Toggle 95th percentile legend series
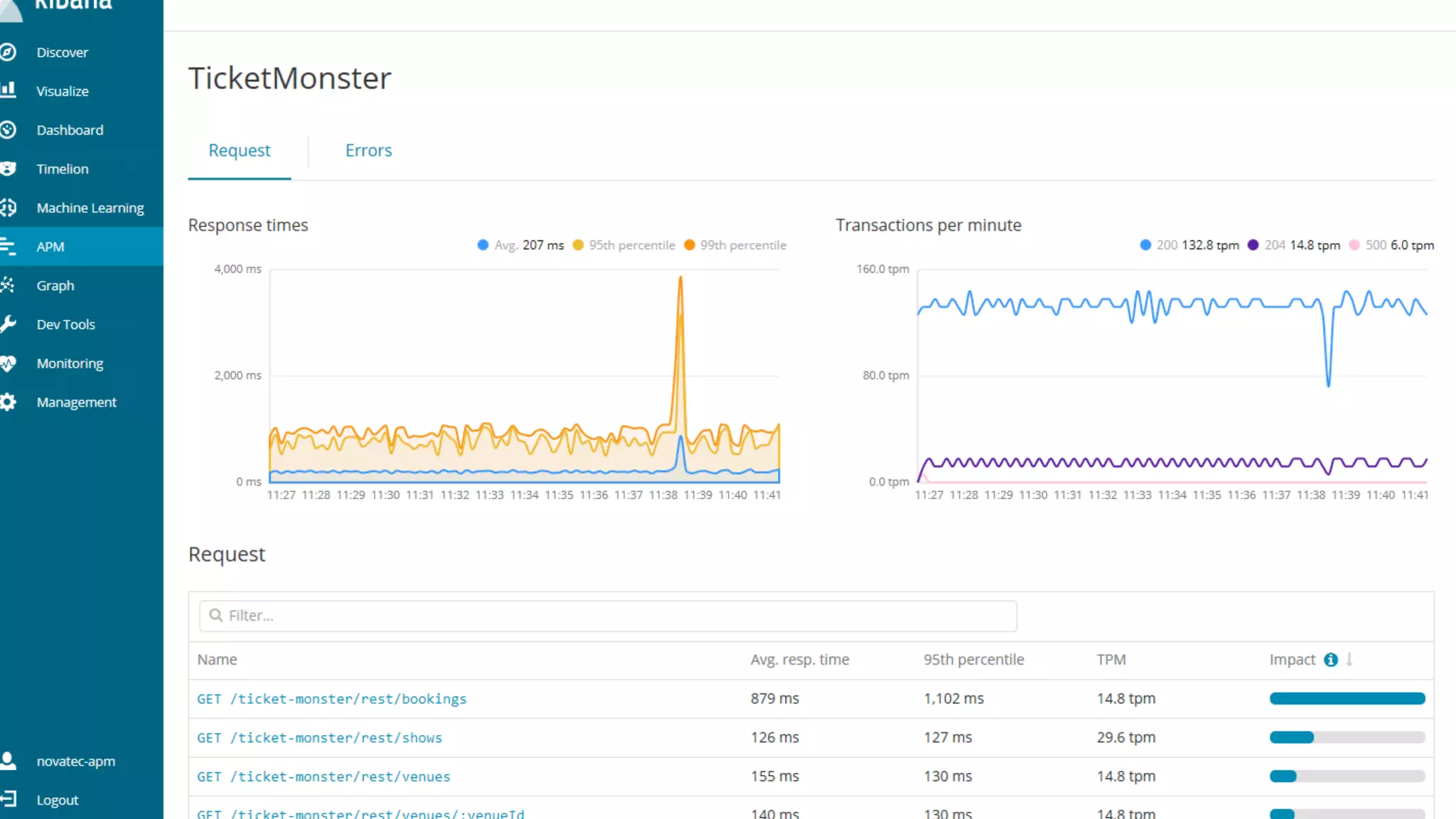This screenshot has width=1456, height=819. (x=623, y=245)
